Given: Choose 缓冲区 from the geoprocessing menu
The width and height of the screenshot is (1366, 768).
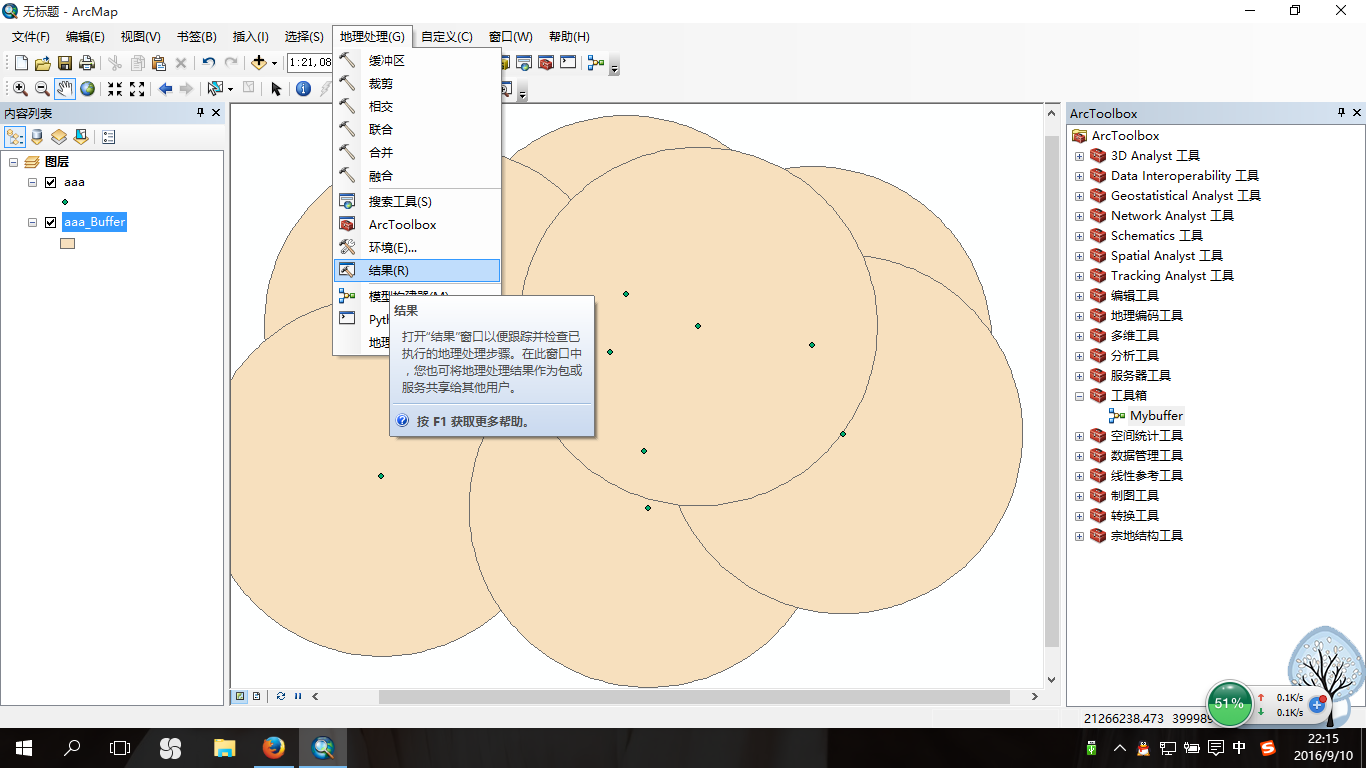Looking at the screenshot, I should click(x=416, y=61).
